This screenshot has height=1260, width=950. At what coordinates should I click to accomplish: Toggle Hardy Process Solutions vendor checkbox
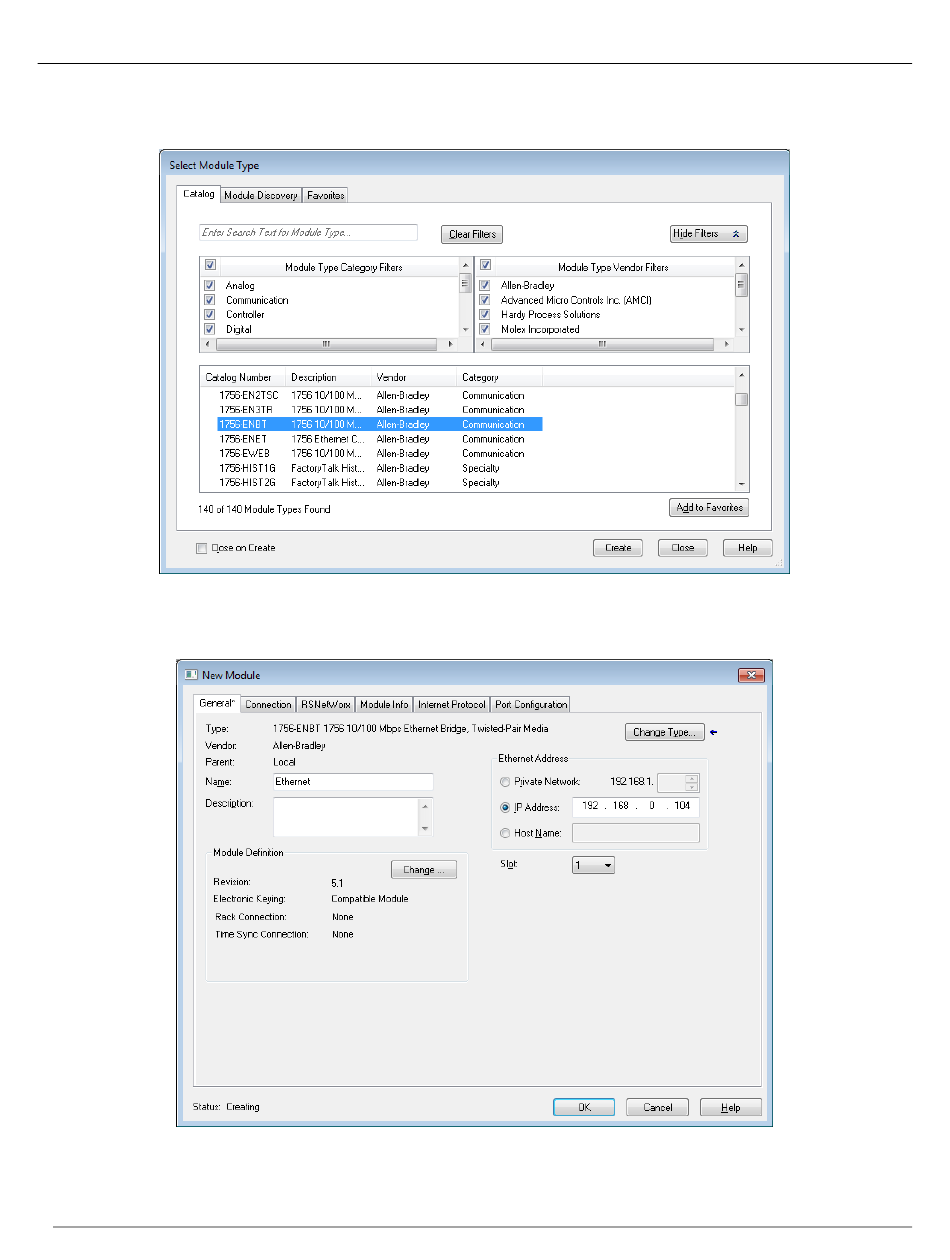(485, 314)
